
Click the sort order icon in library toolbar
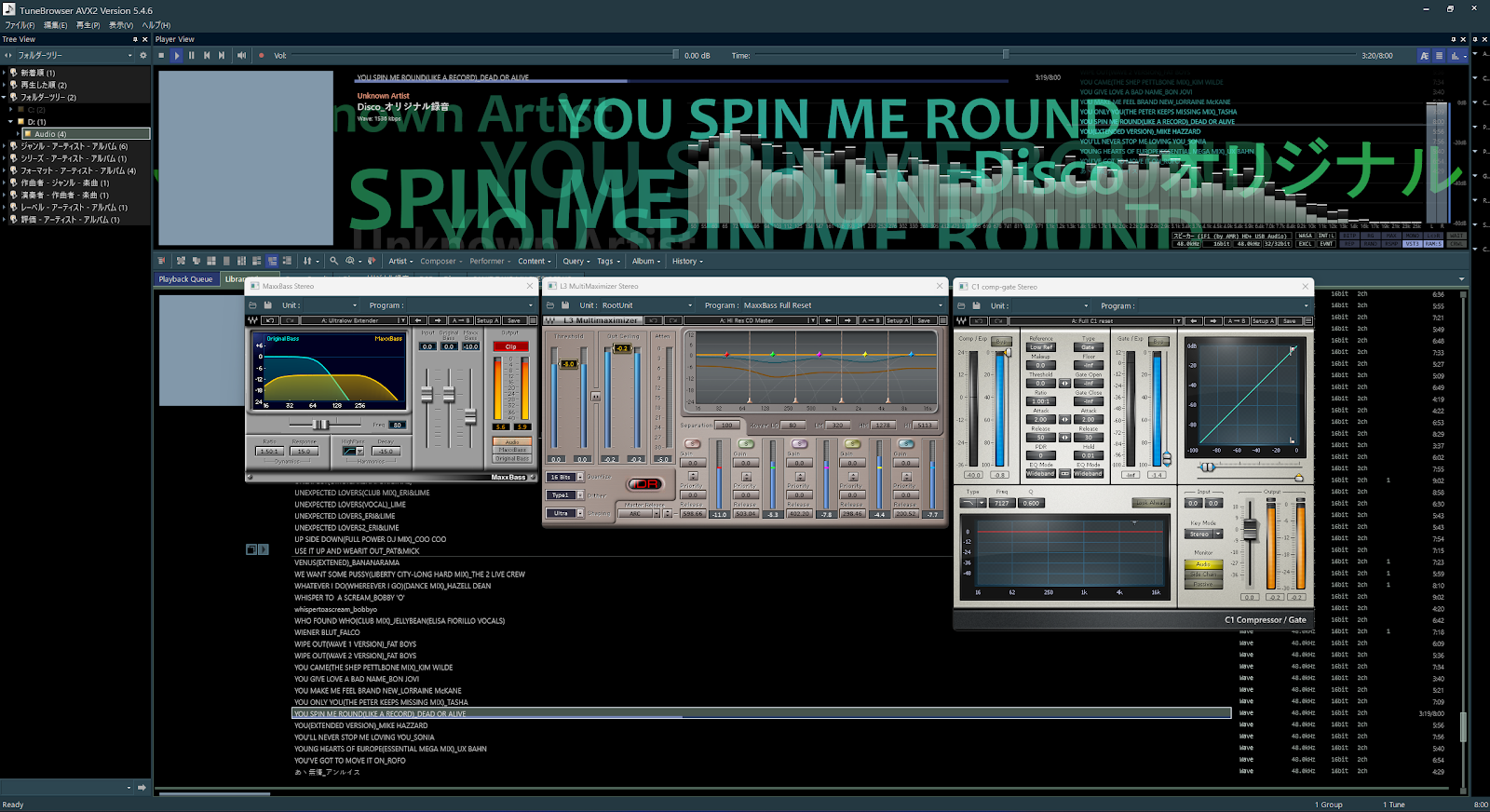[307, 262]
